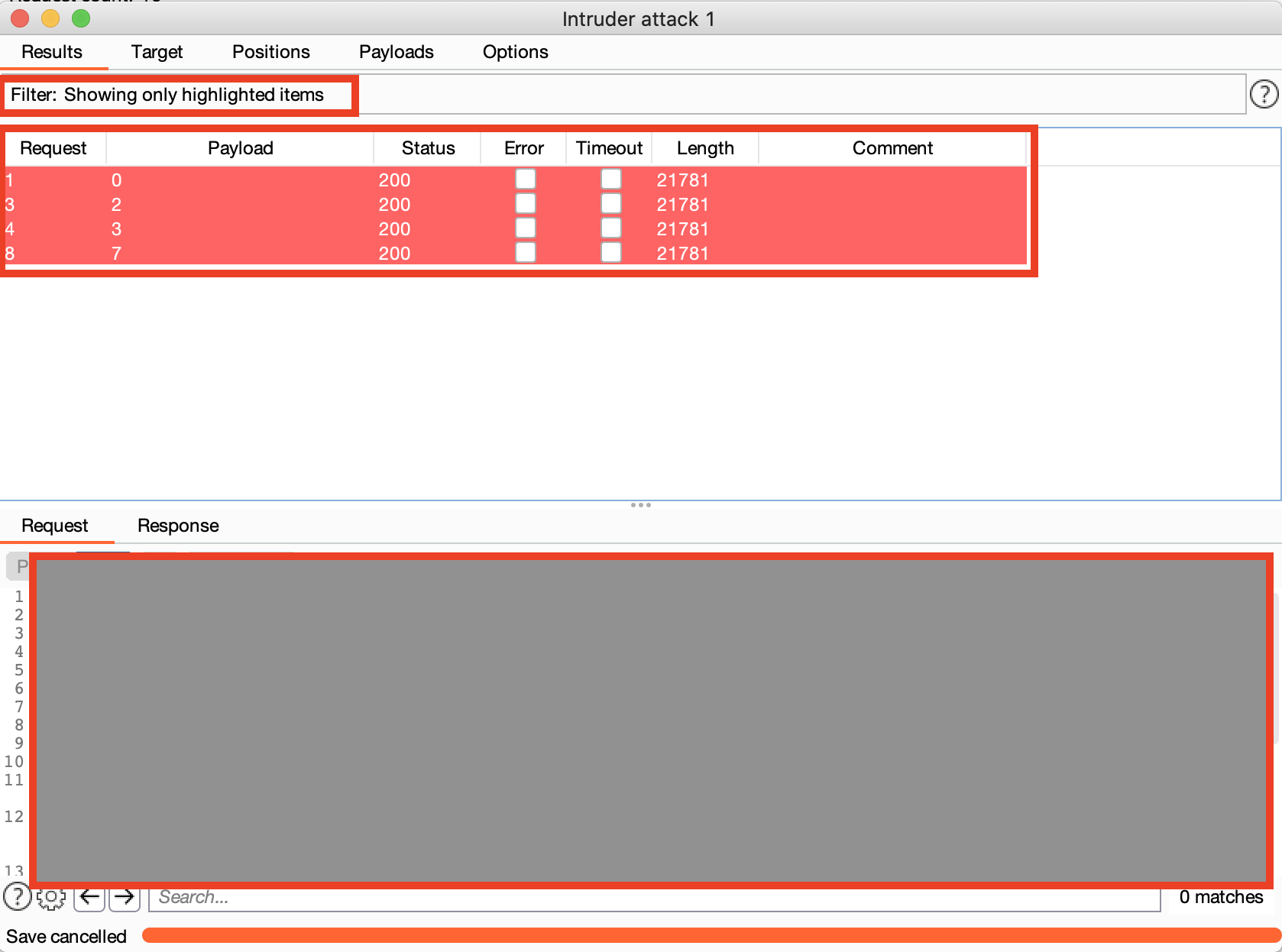Toggle Error checkbox for request 4

pos(525,228)
